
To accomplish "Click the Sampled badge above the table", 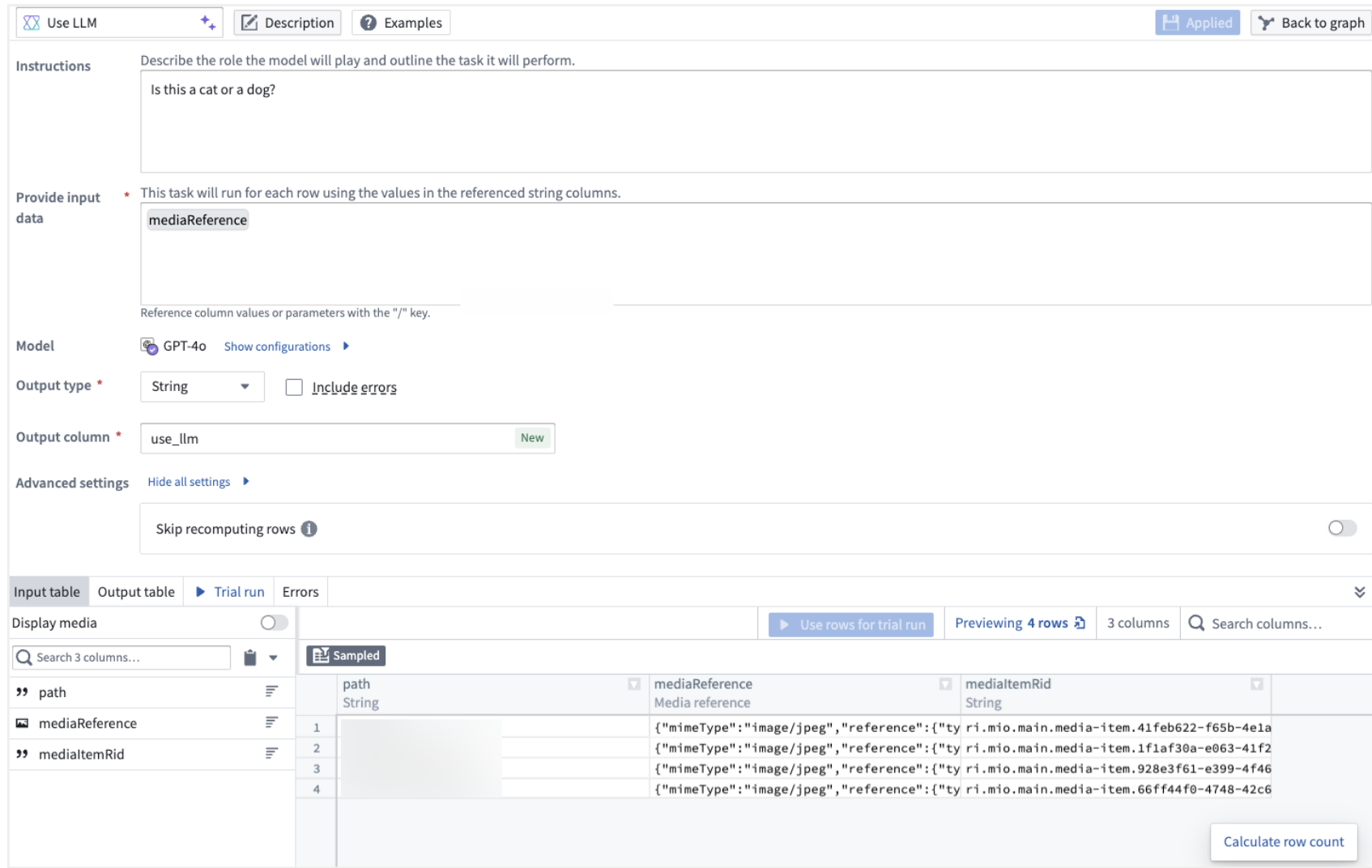I will coord(346,656).
